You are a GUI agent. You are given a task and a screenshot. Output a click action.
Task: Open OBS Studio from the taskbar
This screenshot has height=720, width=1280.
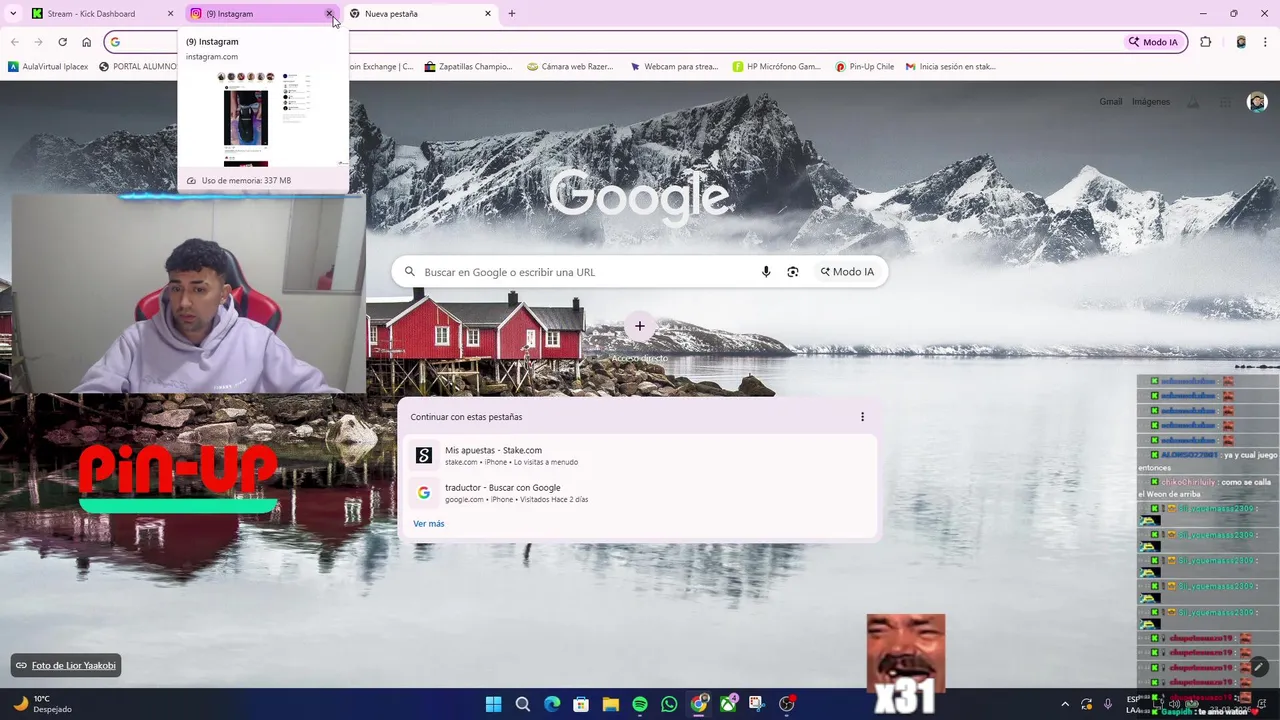tap(786, 704)
